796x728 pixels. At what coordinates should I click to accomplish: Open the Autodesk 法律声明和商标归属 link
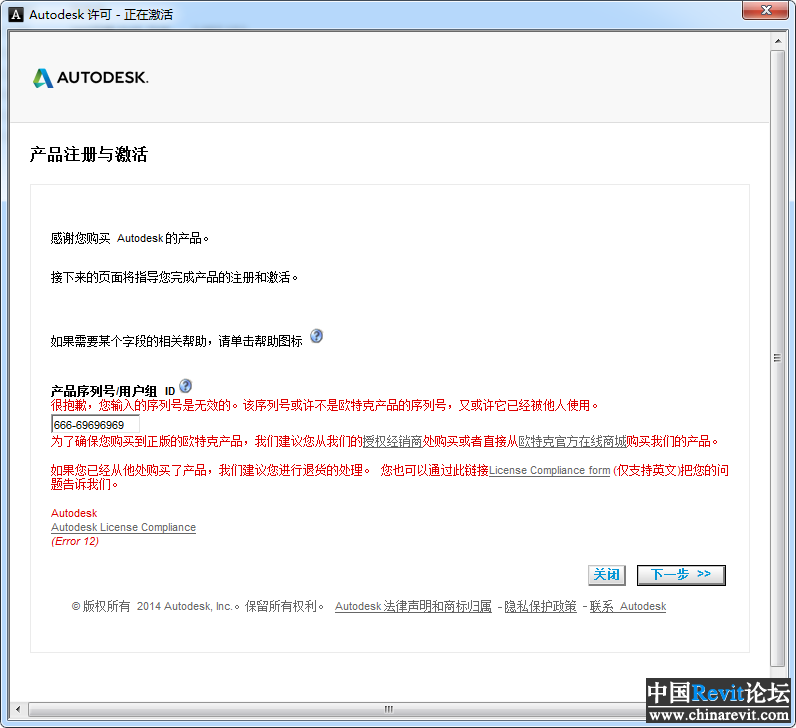click(413, 606)
